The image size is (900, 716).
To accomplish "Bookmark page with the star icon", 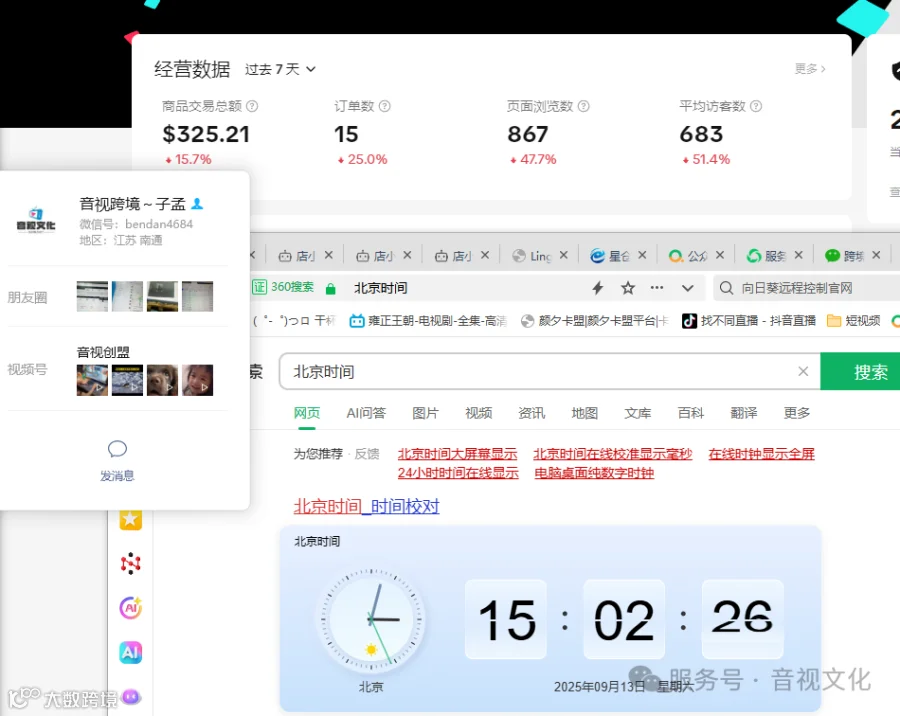I will 628,288.
